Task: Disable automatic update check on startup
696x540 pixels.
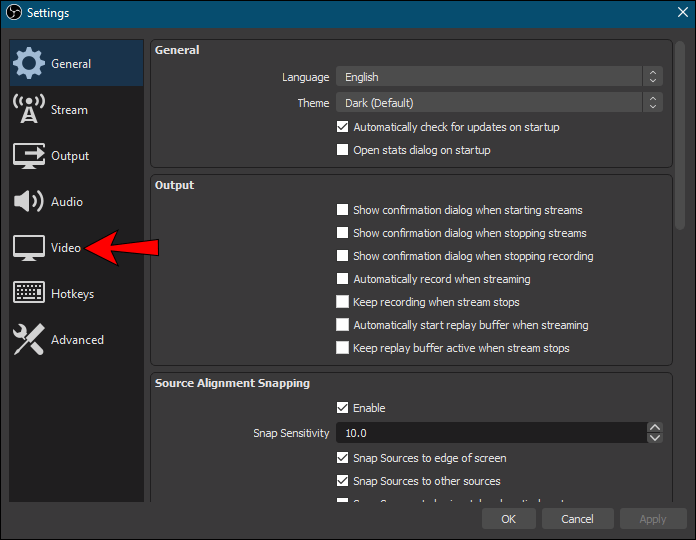Action: [x=343, y=127]
